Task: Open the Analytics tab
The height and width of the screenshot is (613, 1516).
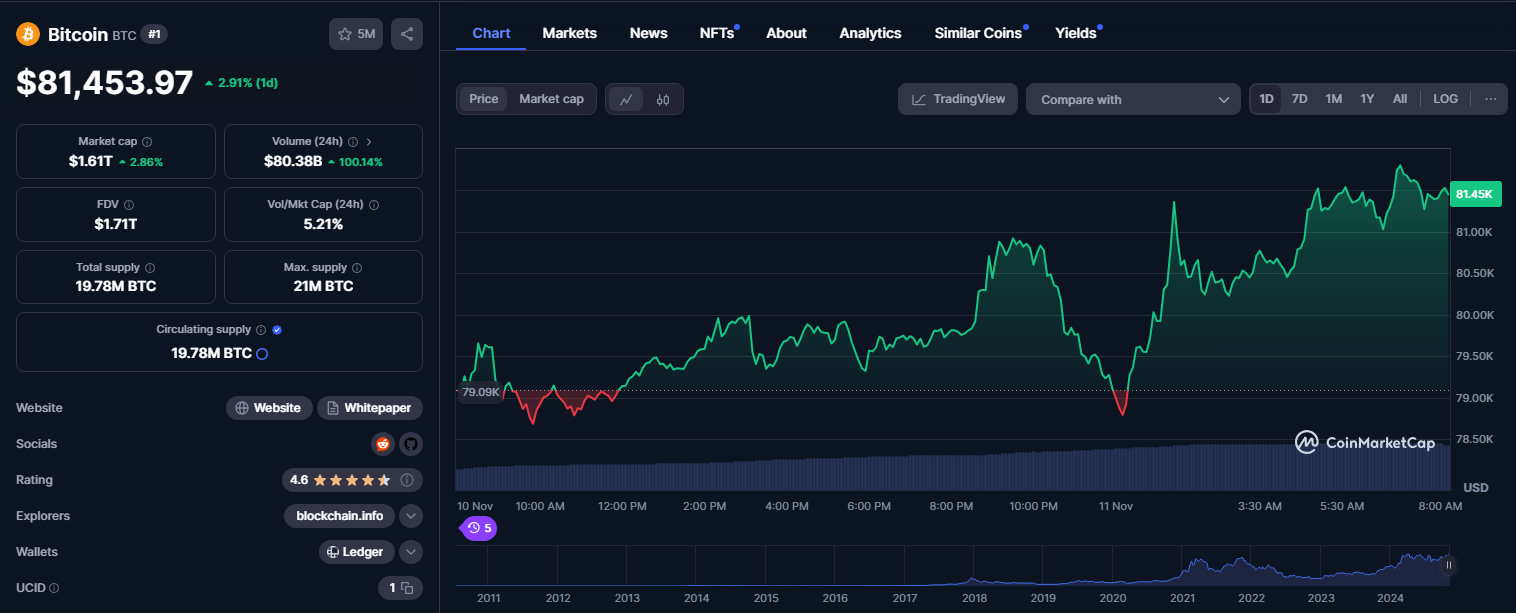Action: [870, 33]
